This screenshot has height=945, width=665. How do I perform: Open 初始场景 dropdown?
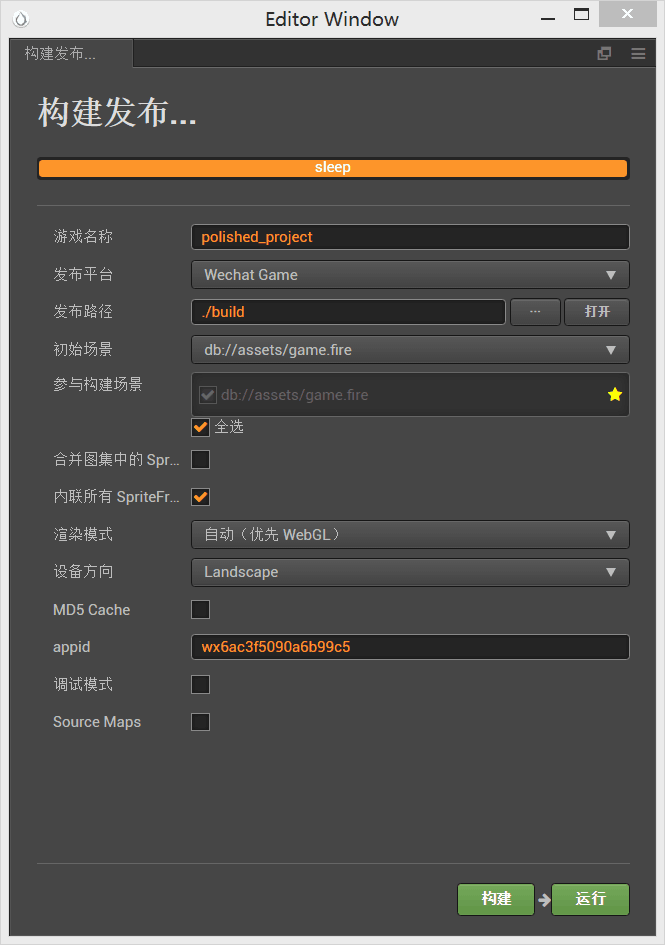[x=410, y=350]
